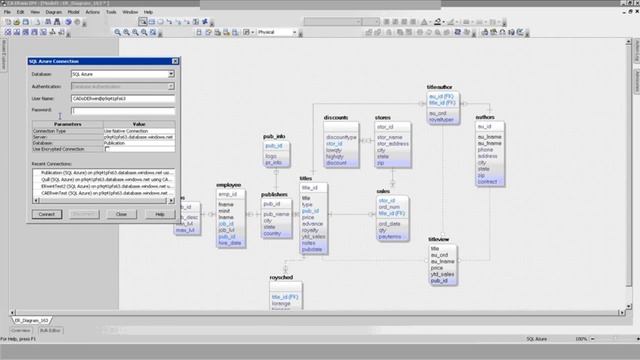Switch to the Bulk Editor bottom tab

50,331
